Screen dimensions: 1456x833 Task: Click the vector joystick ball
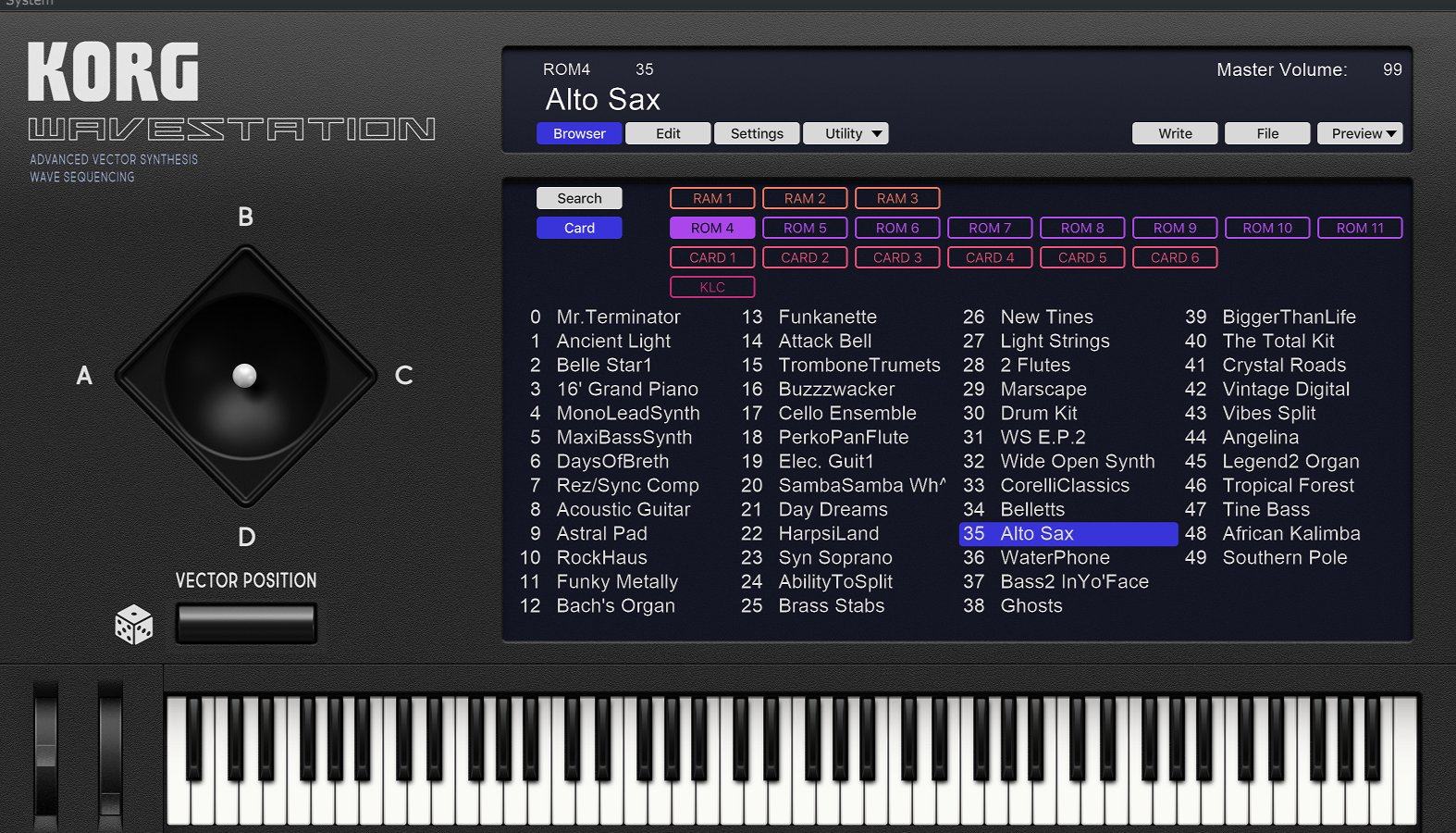[244, 375]
